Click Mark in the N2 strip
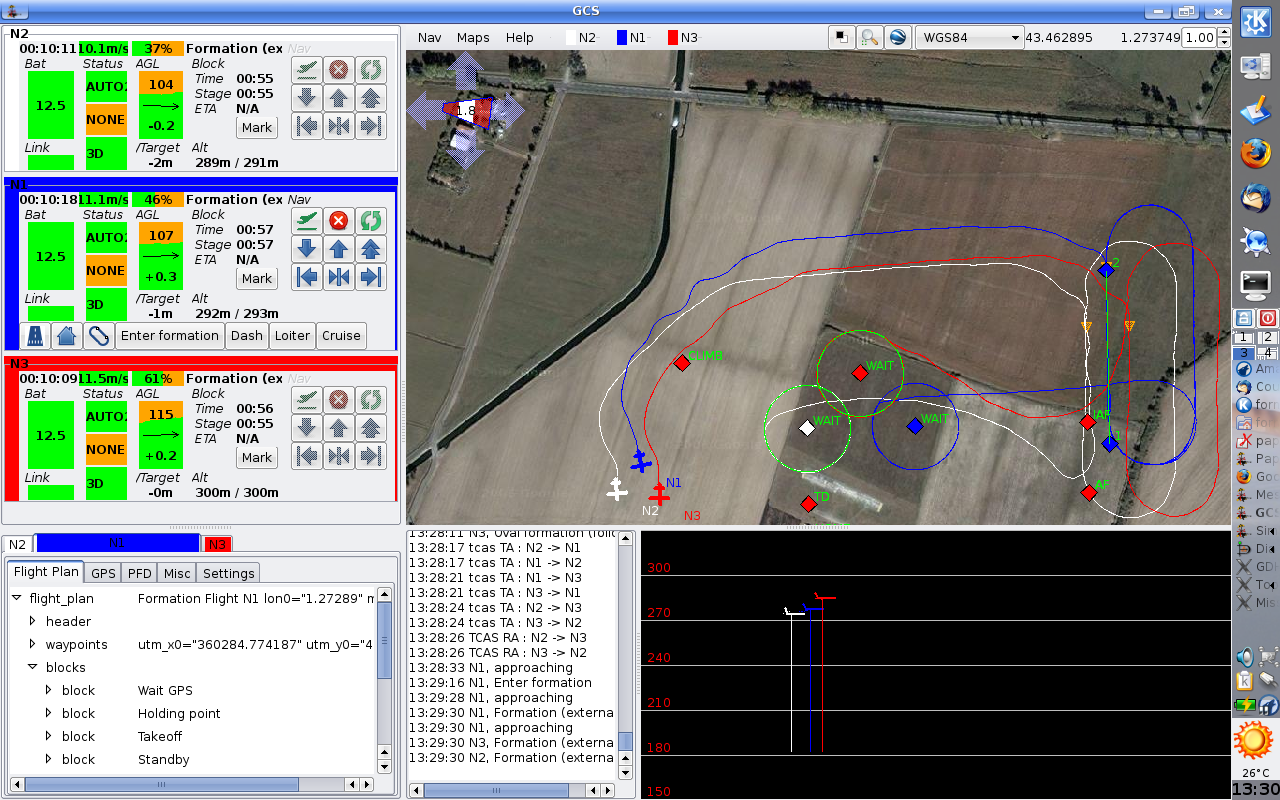The image size is (1280, 800). [257, 127]
